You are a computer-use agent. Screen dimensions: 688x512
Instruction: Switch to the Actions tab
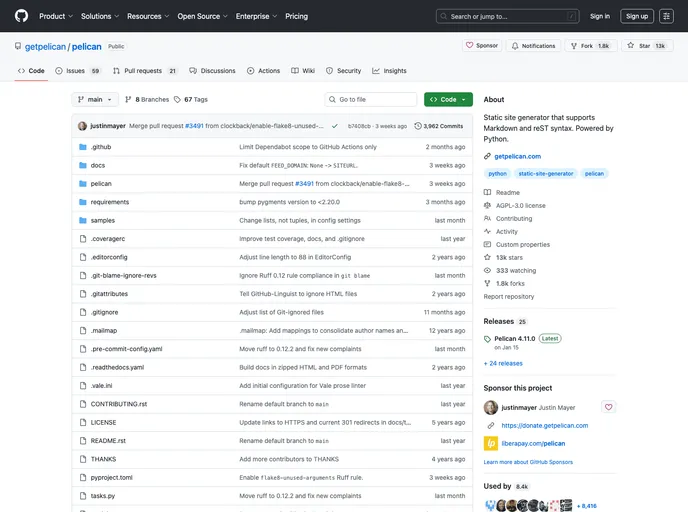263,71
